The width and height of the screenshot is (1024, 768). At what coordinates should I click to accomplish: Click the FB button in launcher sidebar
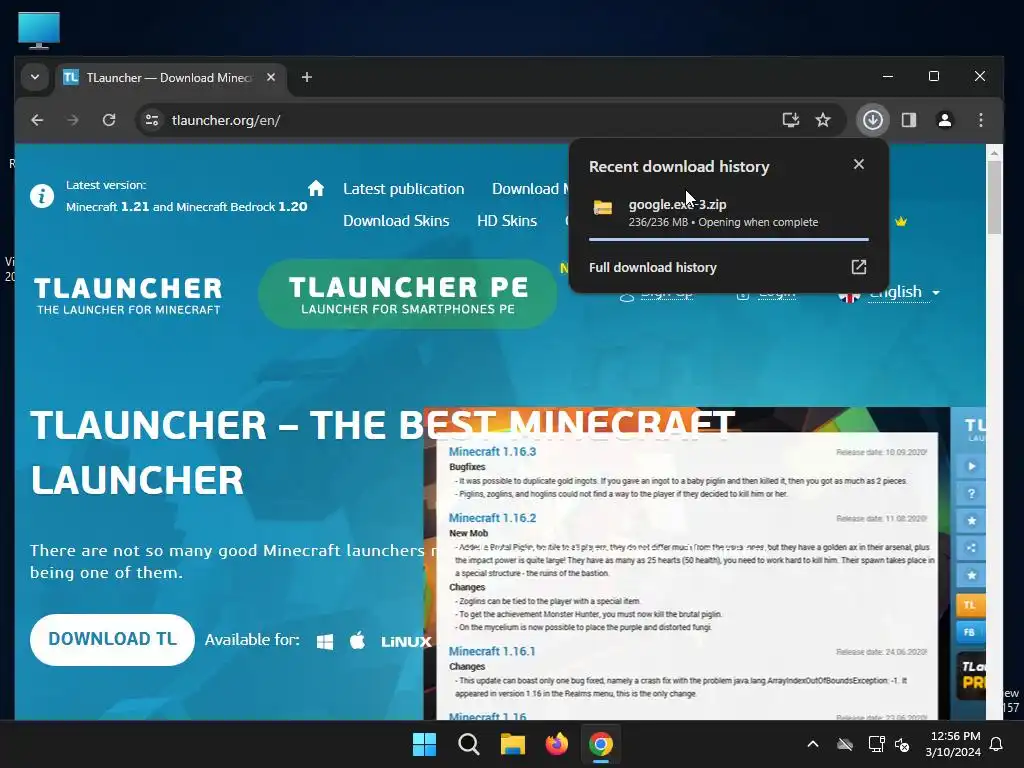[970, 632]
